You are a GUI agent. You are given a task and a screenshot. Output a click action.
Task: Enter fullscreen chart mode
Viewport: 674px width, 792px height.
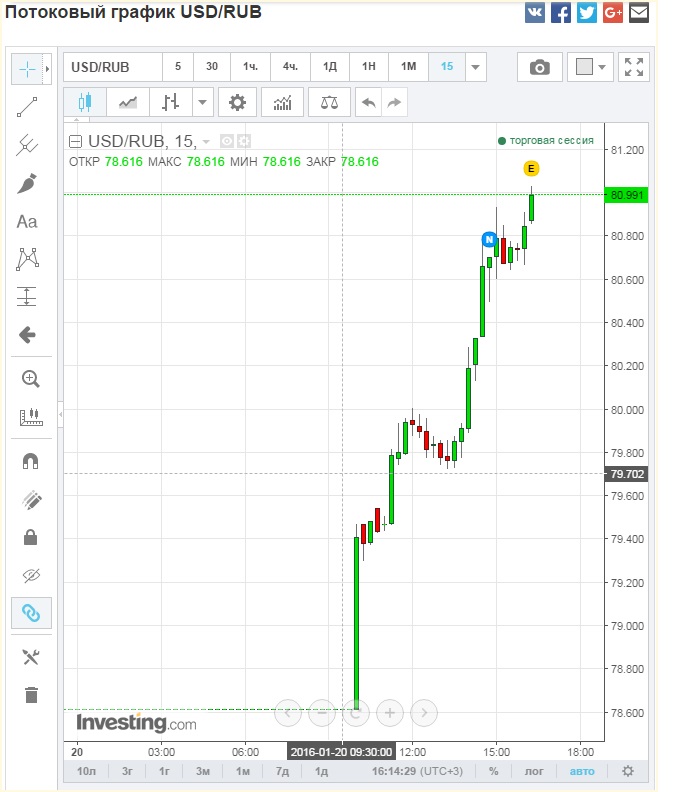coord(633,67)
